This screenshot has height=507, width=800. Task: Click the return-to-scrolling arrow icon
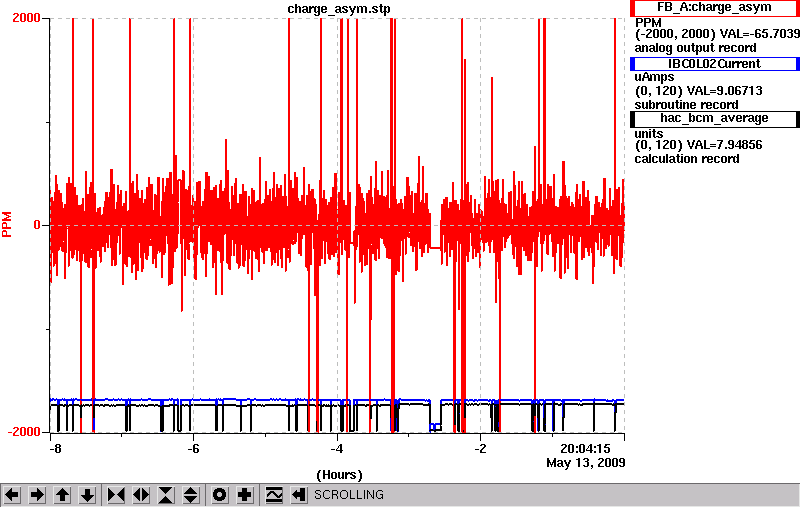coord(299,495)
